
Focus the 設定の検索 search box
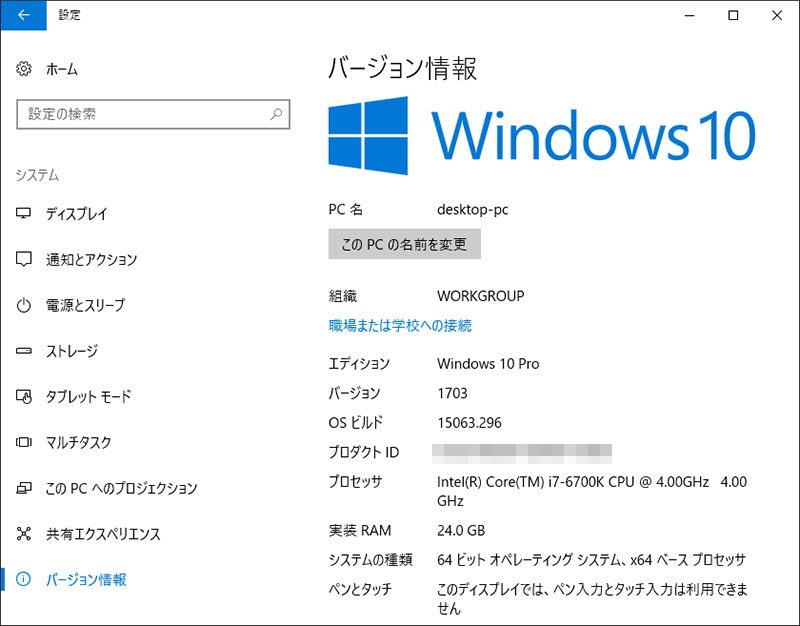pyautogui.click(x=153, y=114)
